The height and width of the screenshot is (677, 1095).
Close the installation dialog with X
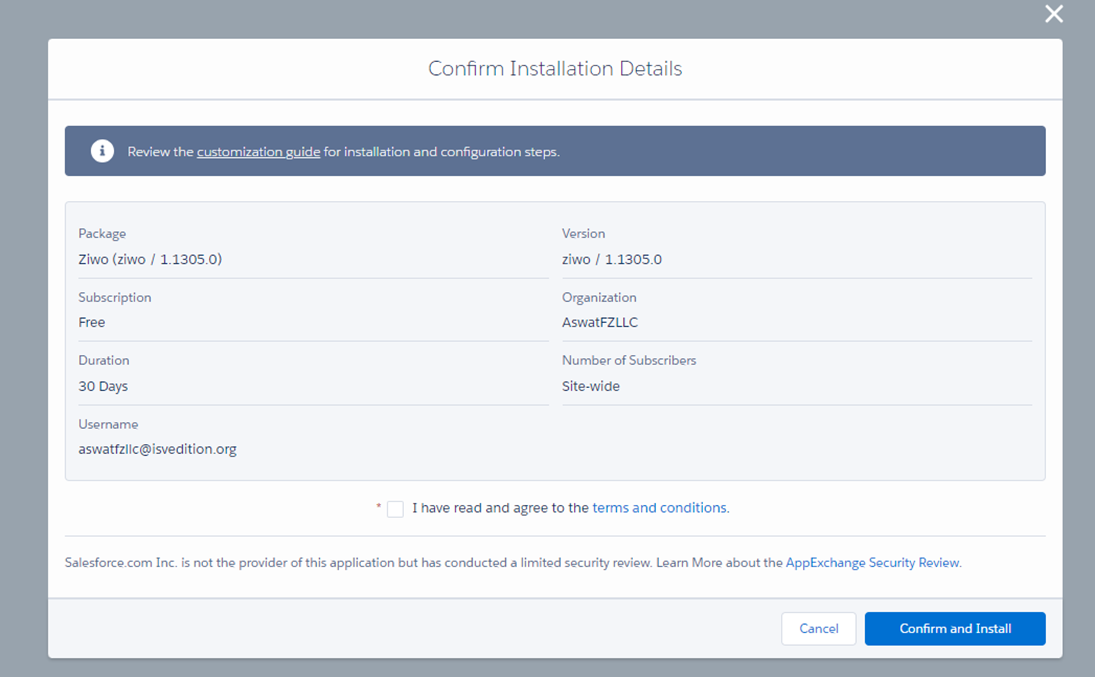1054,14
